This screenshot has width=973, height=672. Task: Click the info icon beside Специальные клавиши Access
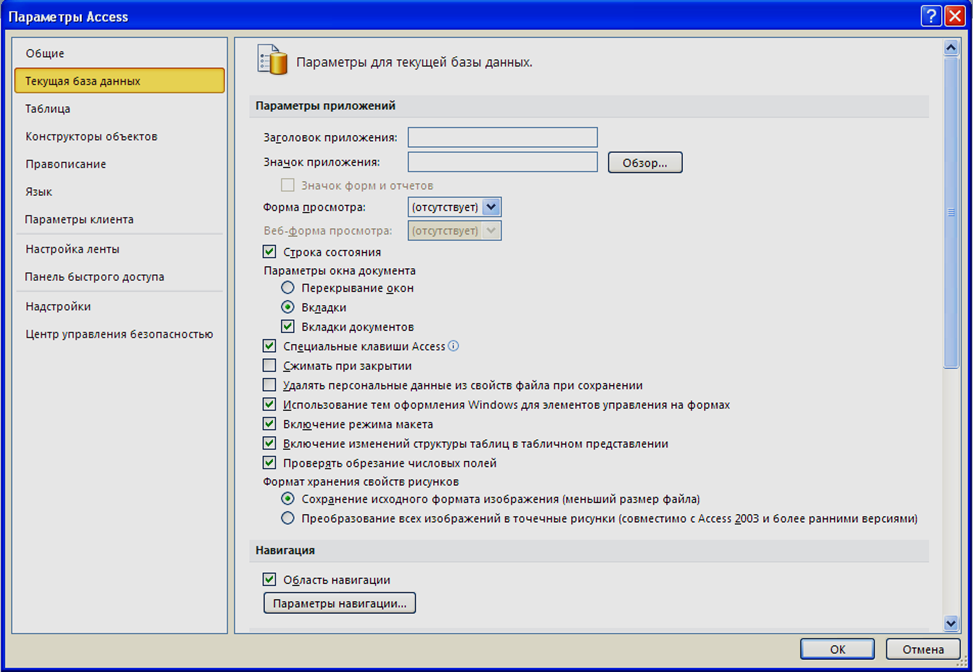pyautogui.click(x=454, y=346)
